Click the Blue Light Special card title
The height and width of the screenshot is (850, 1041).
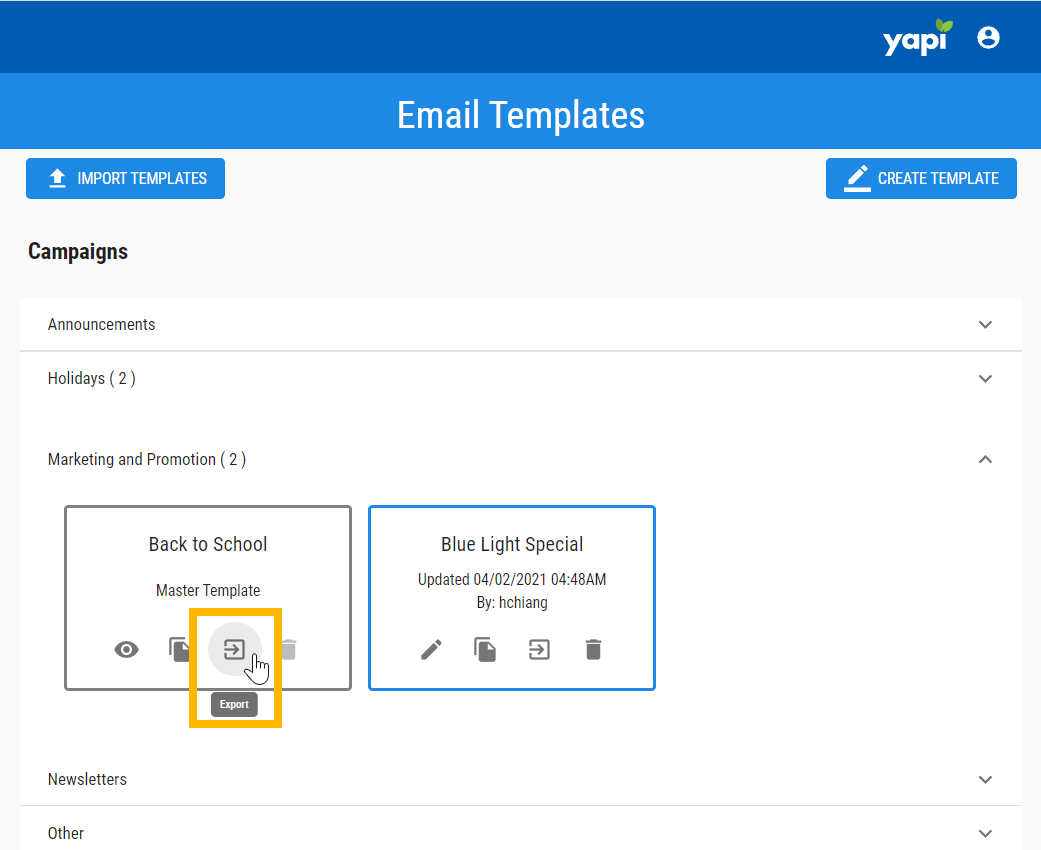click(x=512, y=545)
